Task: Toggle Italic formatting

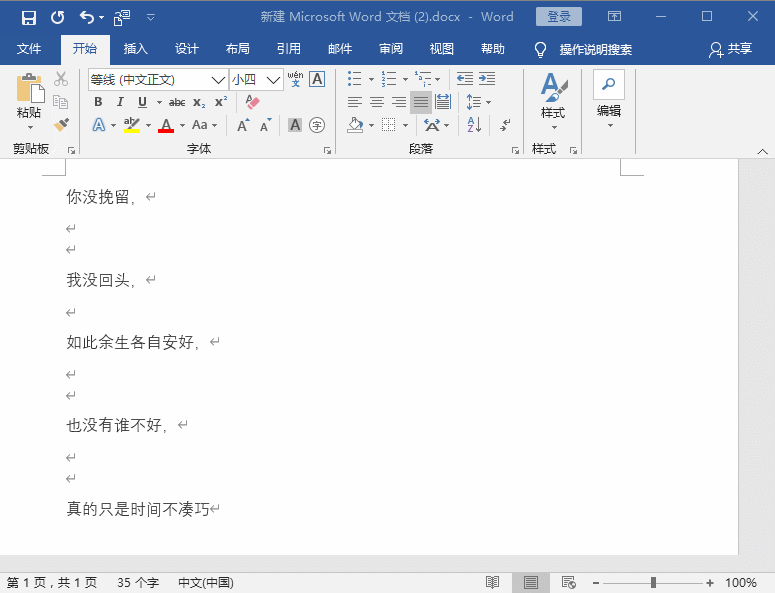Action: (x=120, y=102)
